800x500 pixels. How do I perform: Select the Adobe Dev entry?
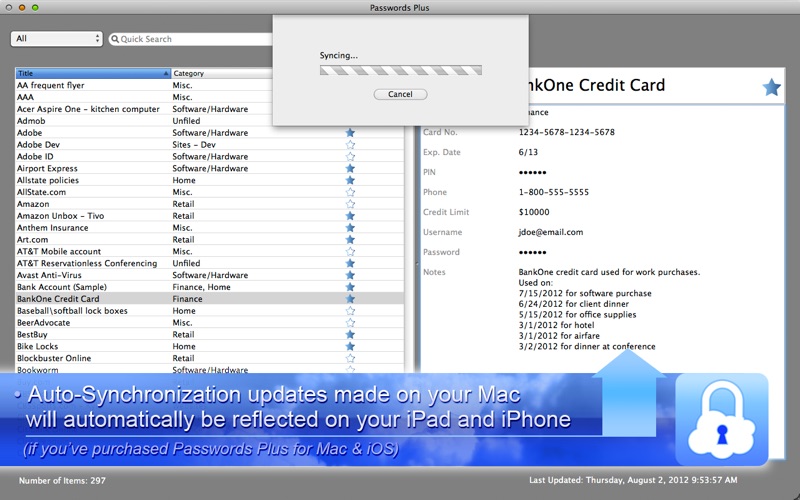[x=210, y=144]
